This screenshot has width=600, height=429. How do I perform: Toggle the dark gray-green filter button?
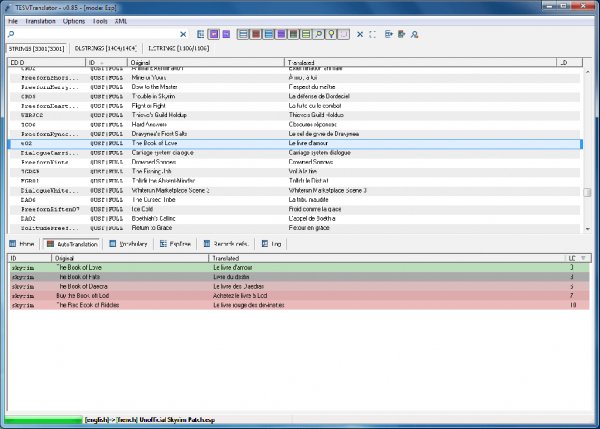pos(293,34)
